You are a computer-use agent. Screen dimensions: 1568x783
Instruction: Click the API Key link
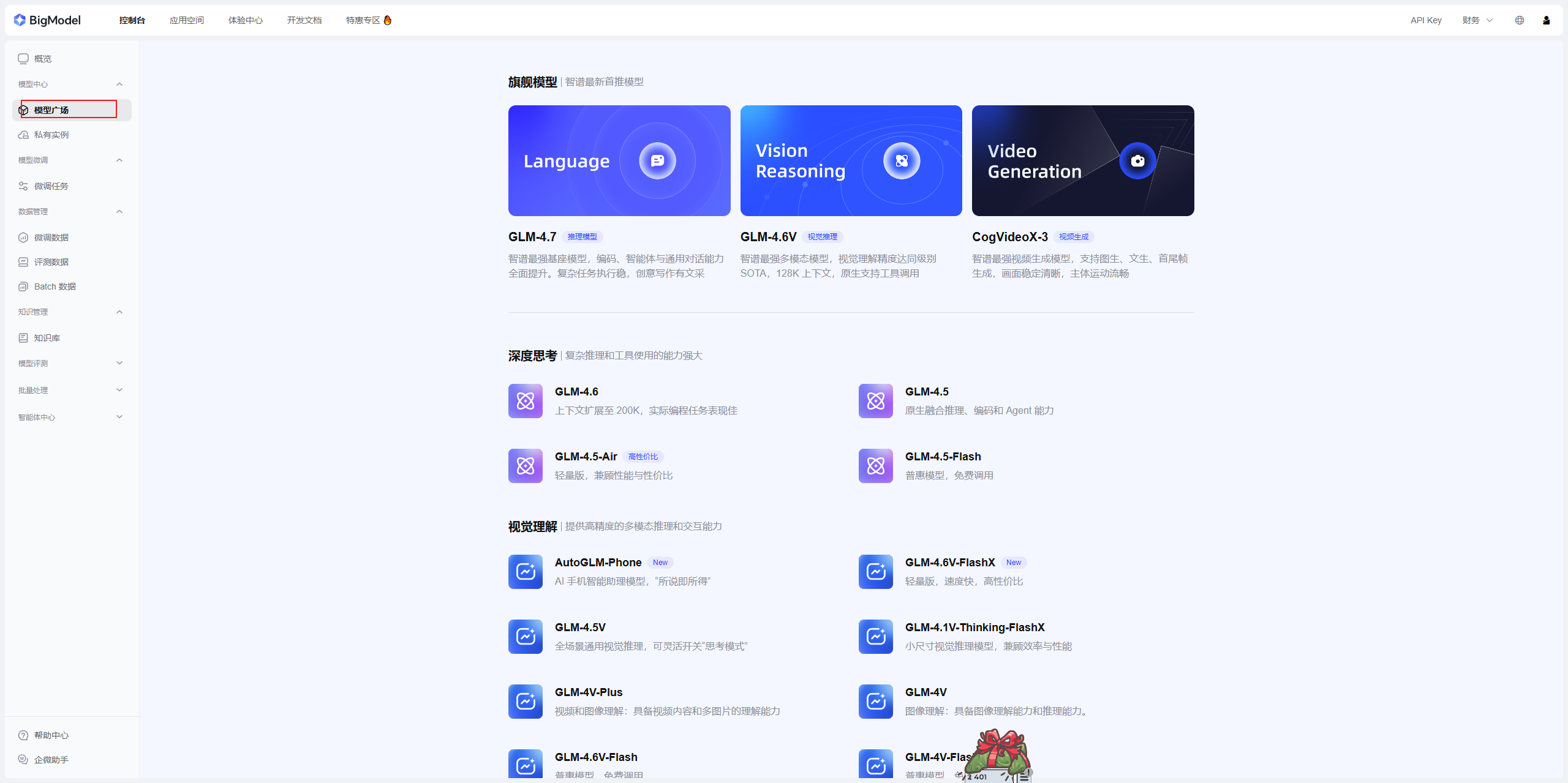1425,20
